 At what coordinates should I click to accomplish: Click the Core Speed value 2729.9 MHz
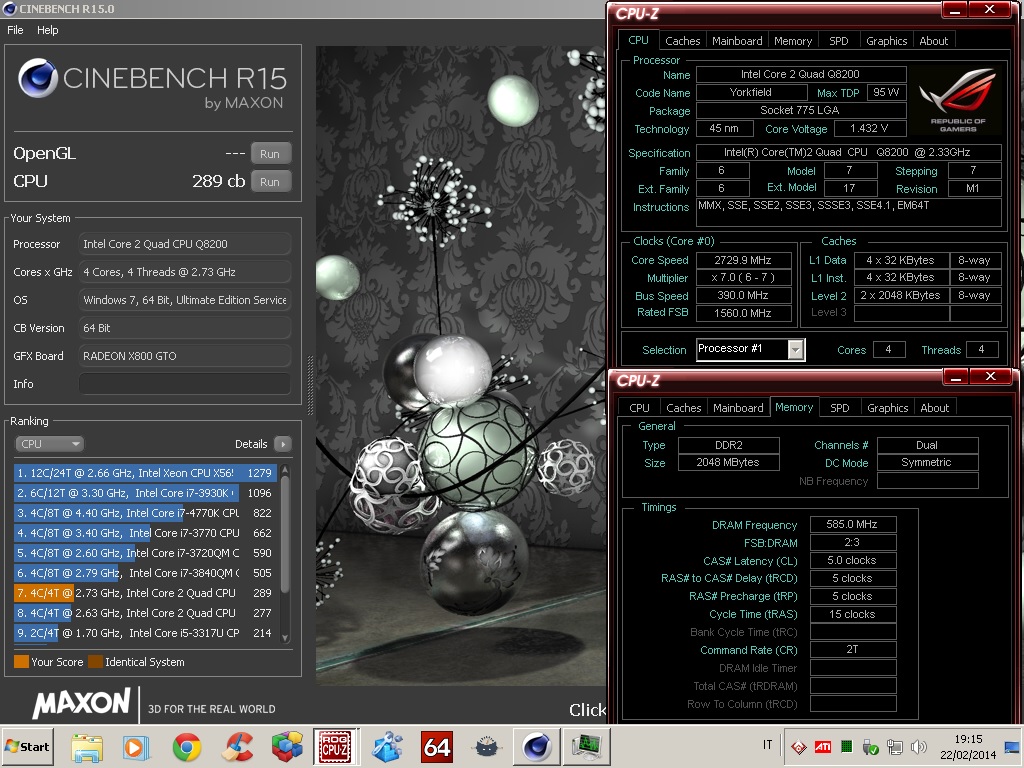coord(744,260)
